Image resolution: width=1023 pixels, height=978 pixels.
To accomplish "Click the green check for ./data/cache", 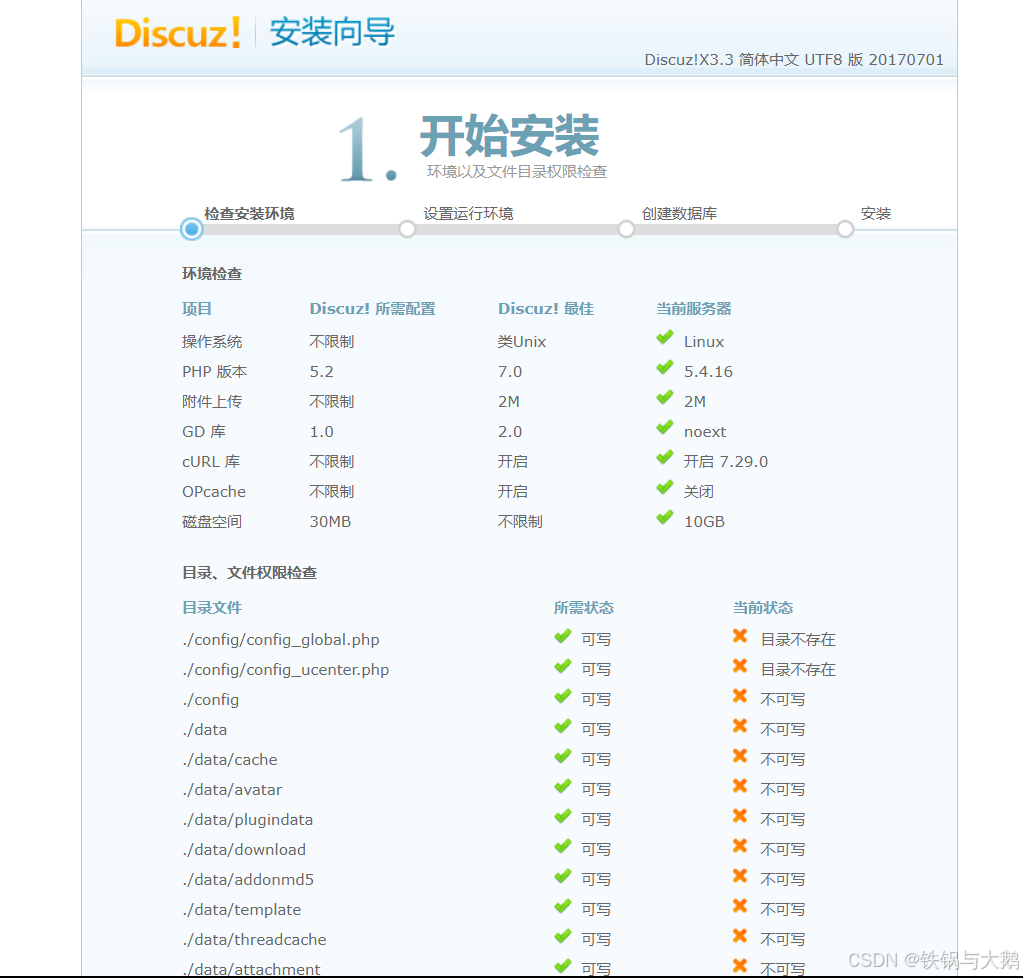I will pyautogui.click(x=562, y=756).
